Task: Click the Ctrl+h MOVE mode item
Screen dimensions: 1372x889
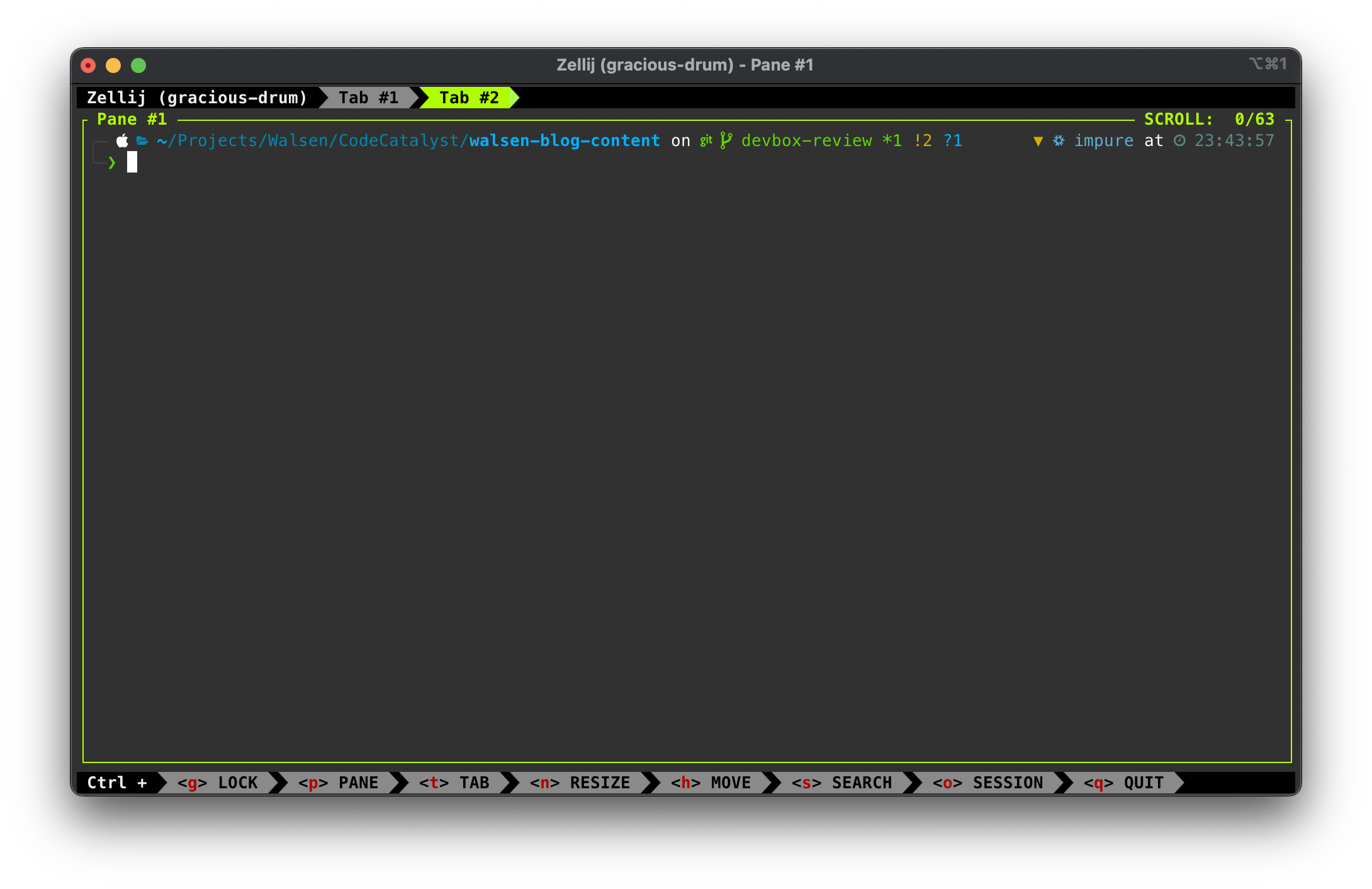Action: 711,783
